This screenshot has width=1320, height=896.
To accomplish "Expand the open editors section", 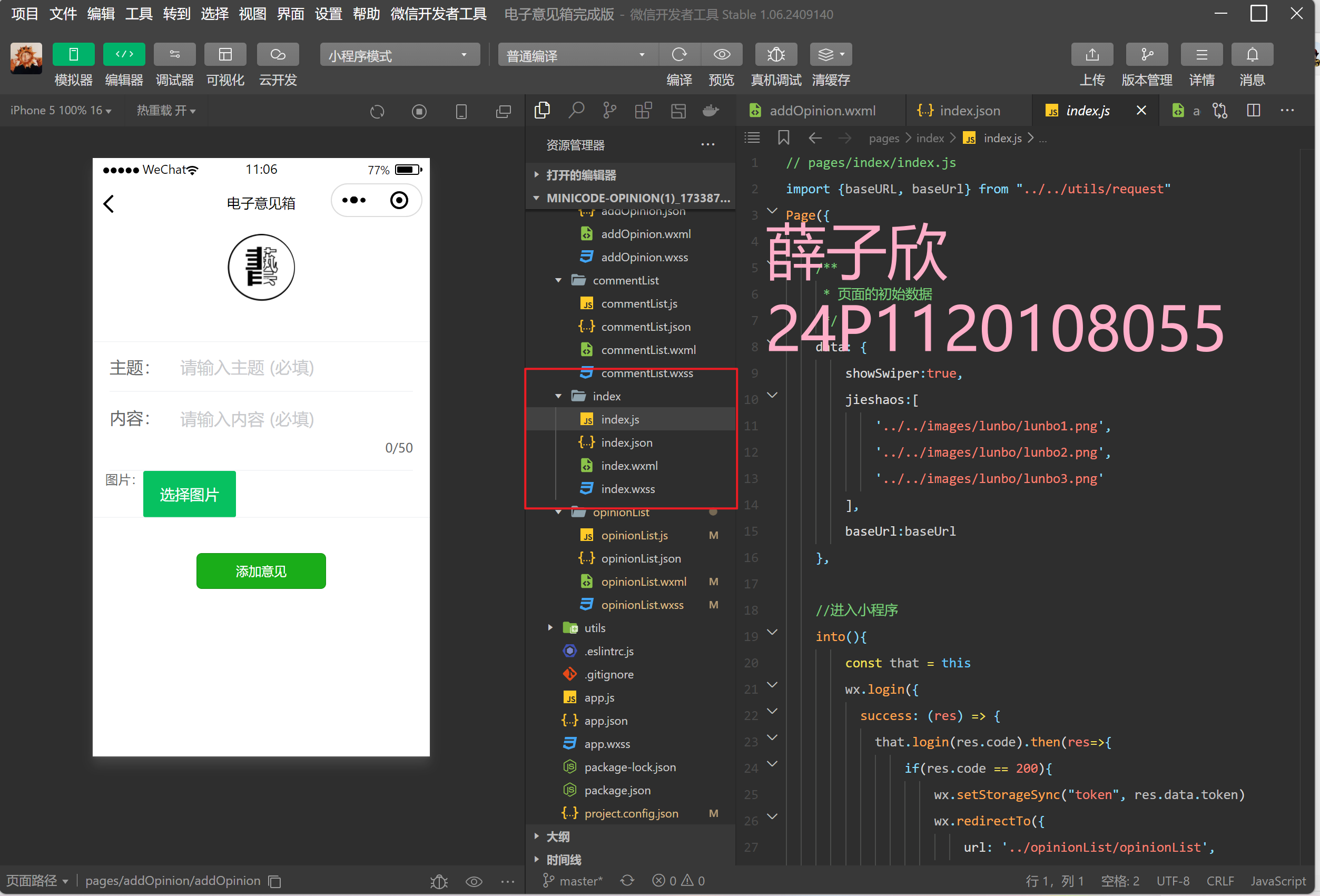I will (631, 175).
